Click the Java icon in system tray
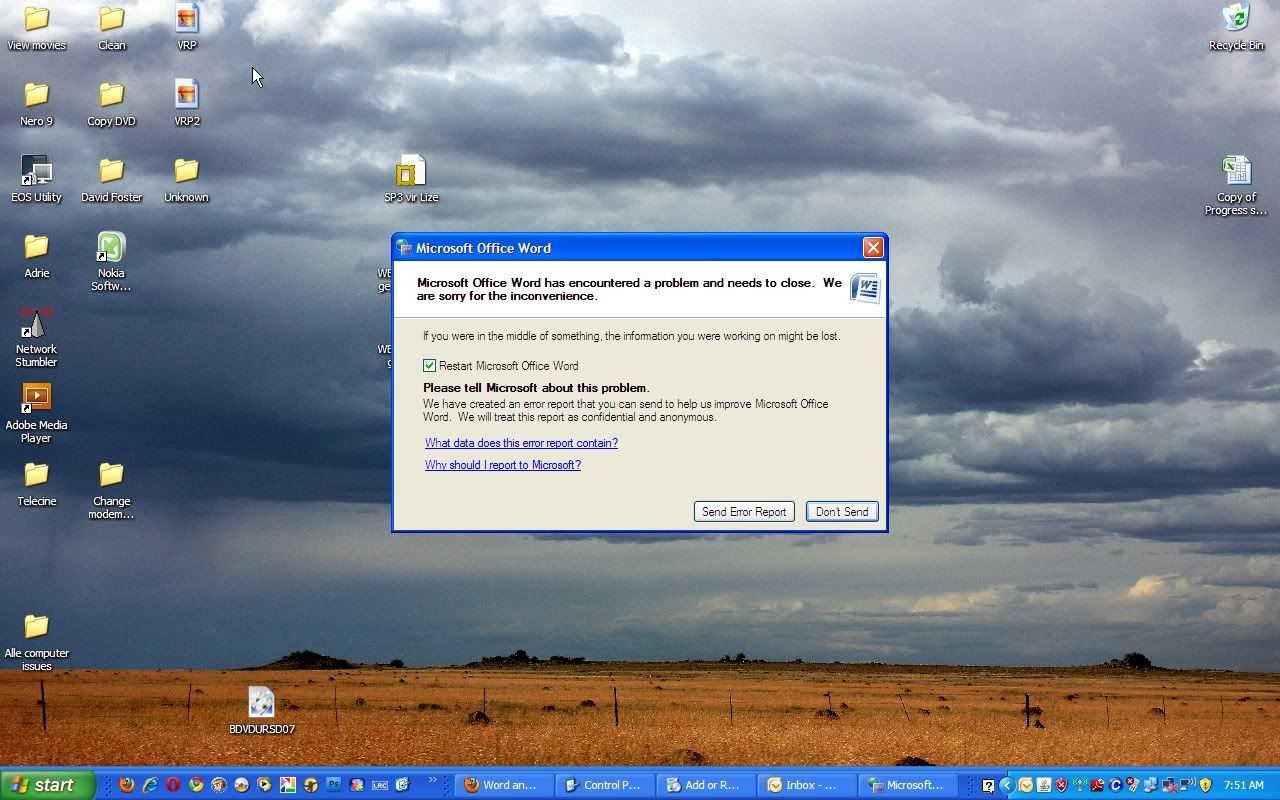The width and height of the screenshot is (1280, 800). [x=1044, y=785]
